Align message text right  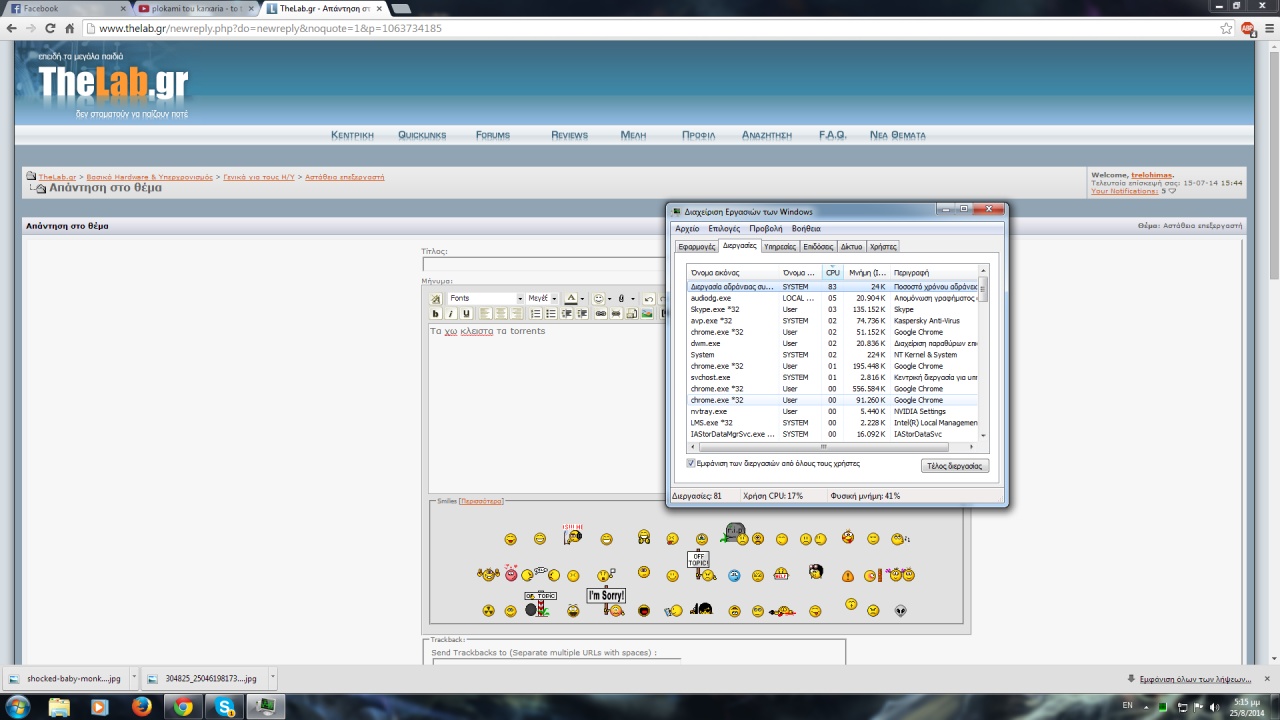[517, 313]
